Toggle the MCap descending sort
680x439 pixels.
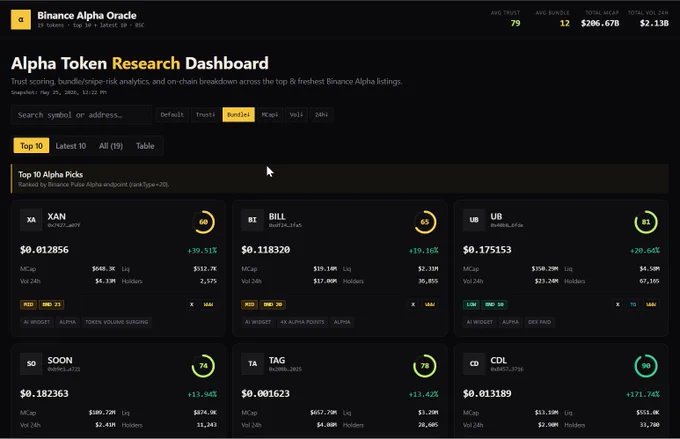(270, 115)
